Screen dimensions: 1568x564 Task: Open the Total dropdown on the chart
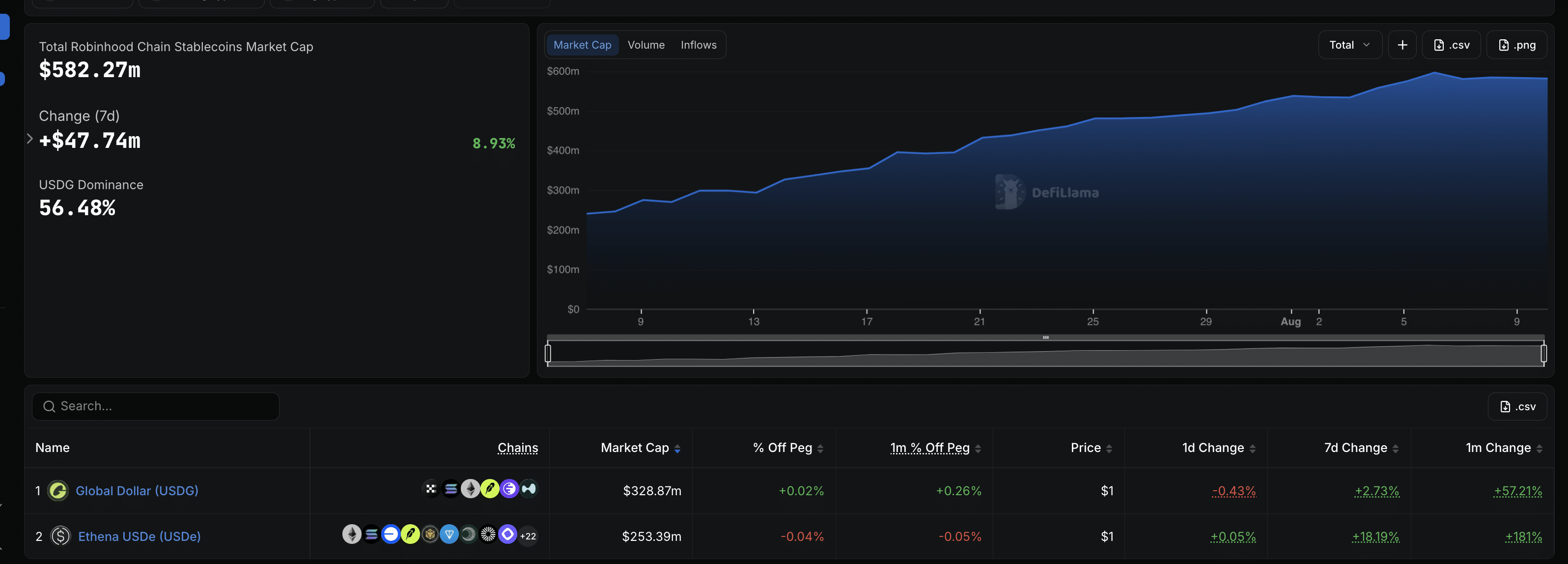click(1349, 45)
